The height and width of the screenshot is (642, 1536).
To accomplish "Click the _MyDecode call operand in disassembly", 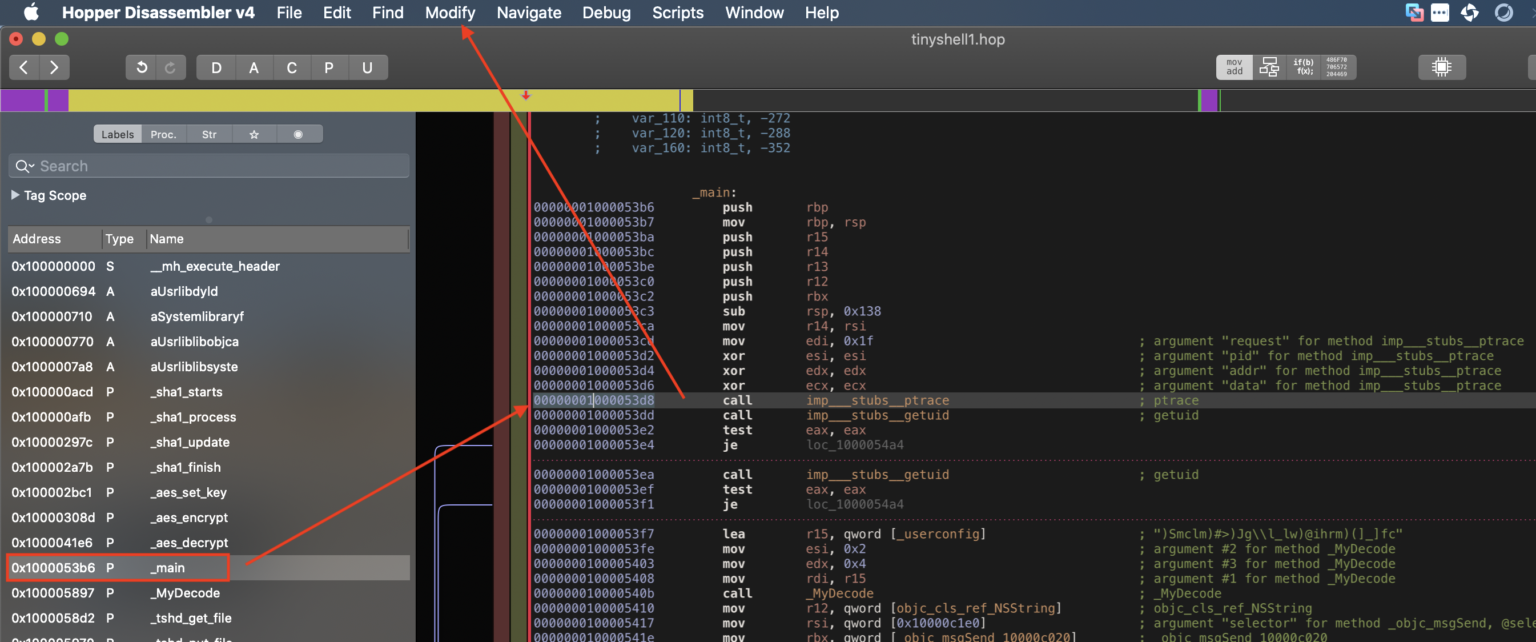I will pos(840,593).
